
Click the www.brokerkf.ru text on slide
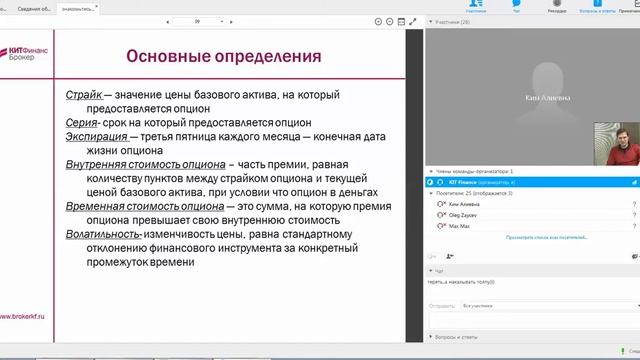tap(22, 316)
